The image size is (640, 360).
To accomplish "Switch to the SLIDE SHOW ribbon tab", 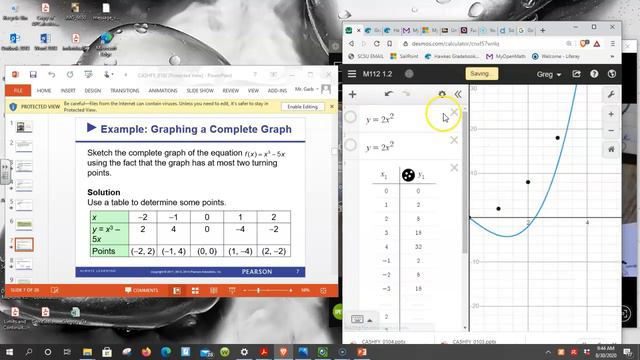I will tap(200, 91).
